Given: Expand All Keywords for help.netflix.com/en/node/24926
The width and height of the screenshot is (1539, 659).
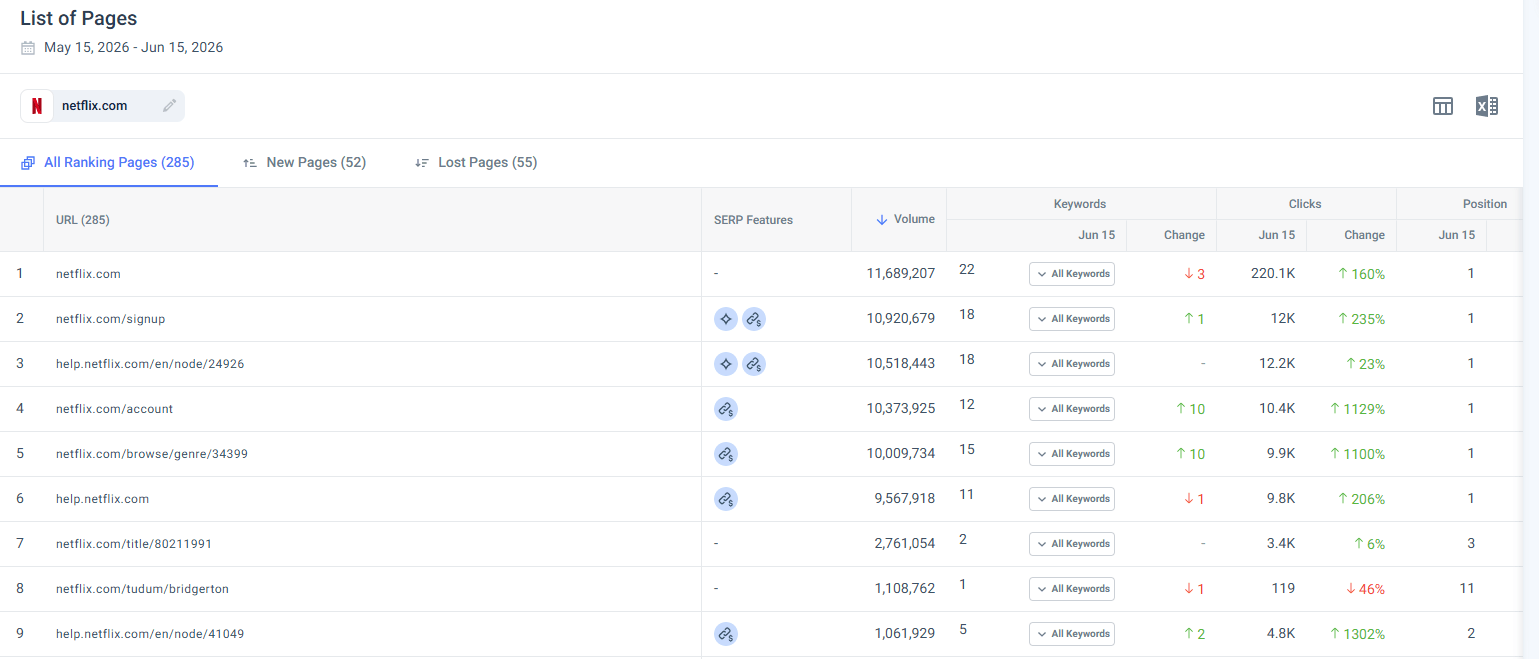Looking at the screenshot, I should tap(1072, 364).
